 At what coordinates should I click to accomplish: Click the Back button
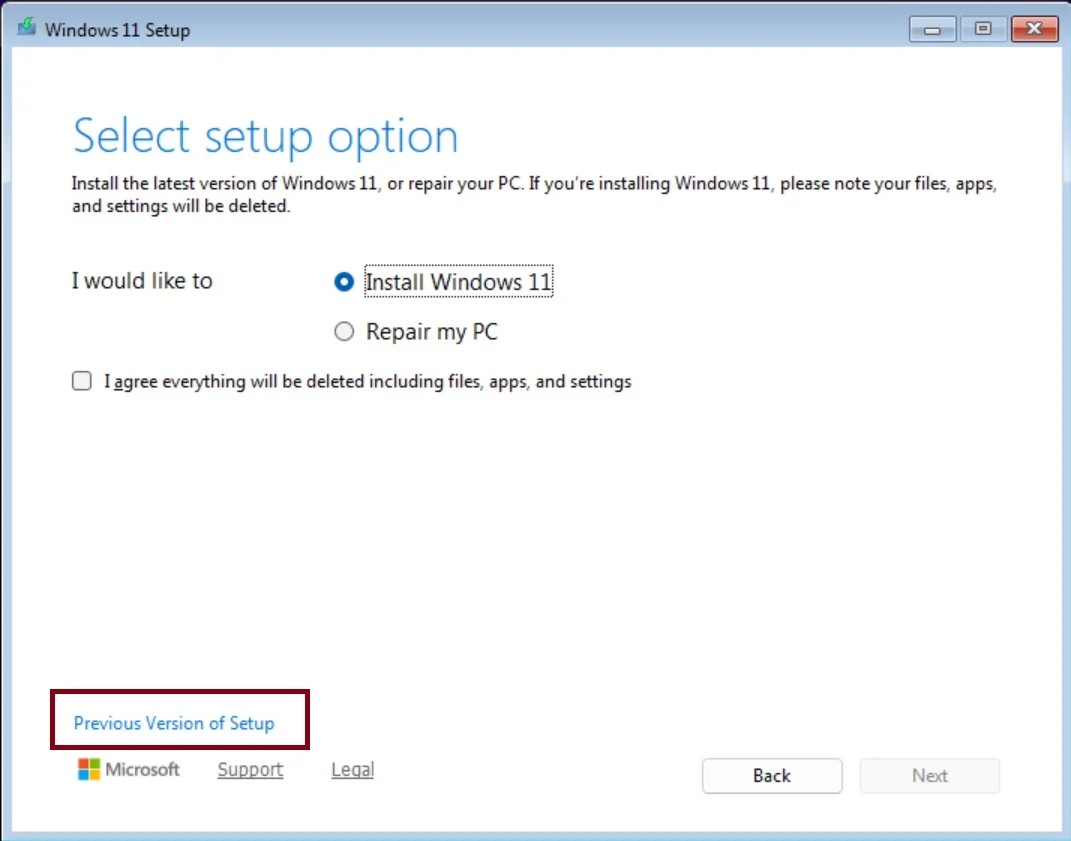click(x=772, y=775)
